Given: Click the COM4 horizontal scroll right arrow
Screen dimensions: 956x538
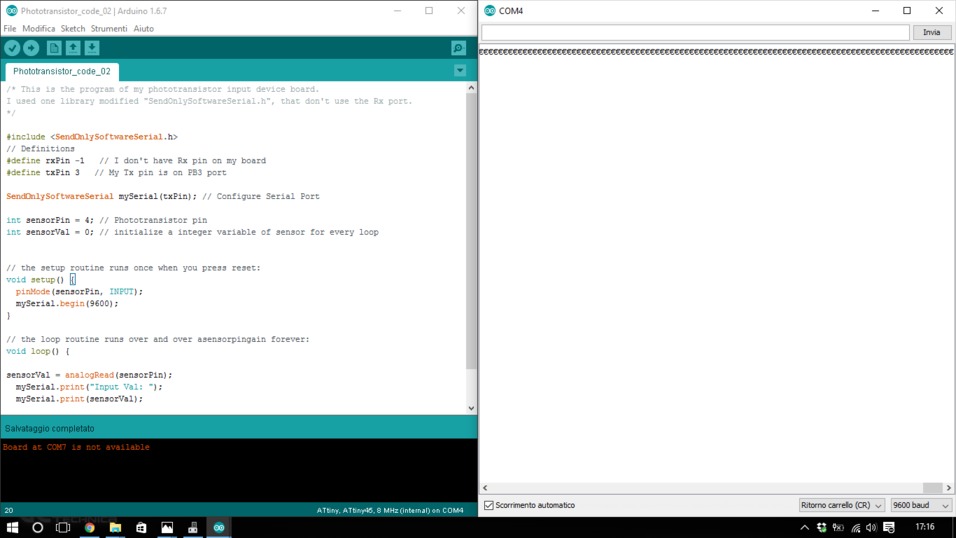Looking at the screenshot, I should pos(948,488).
